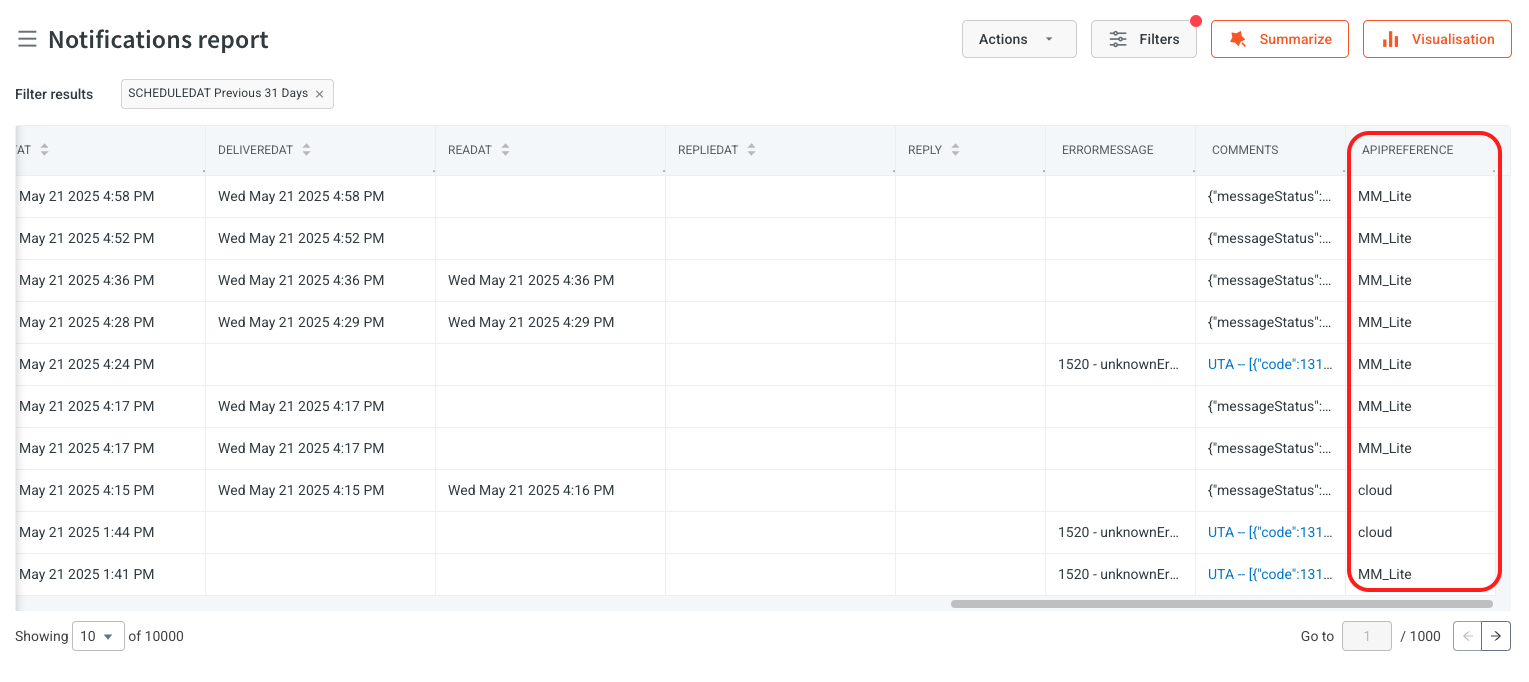Screen dimensions: 1529x682
Task: Sort by the REPLY column
Action: [x=955, y=150]
